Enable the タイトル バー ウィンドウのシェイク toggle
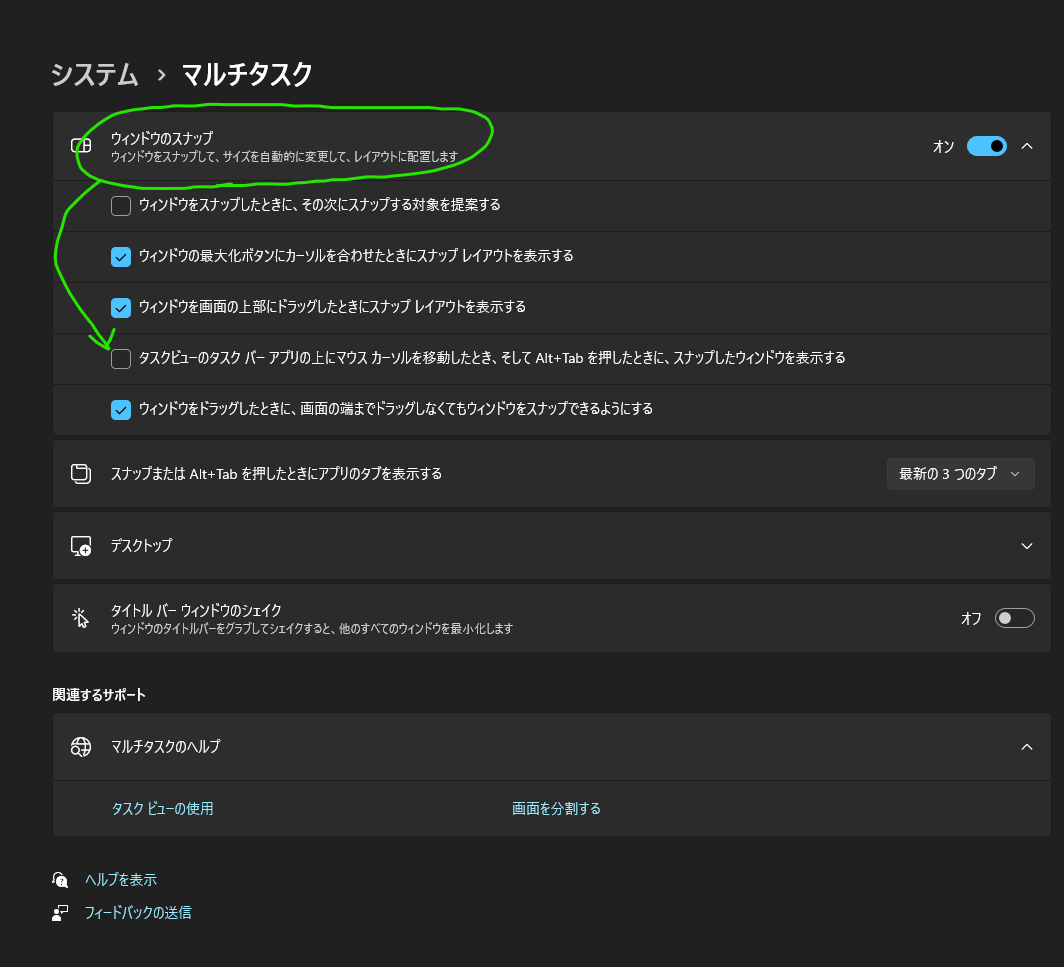Image resolution: width=1064 pixels, height=967 pixels. [1014, 618]
